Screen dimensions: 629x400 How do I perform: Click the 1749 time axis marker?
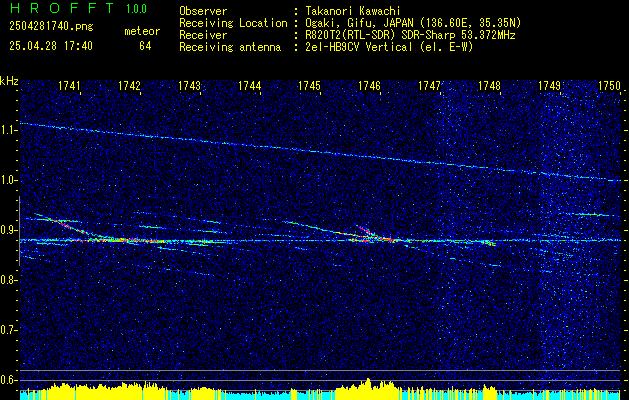[x=549, y=86]
